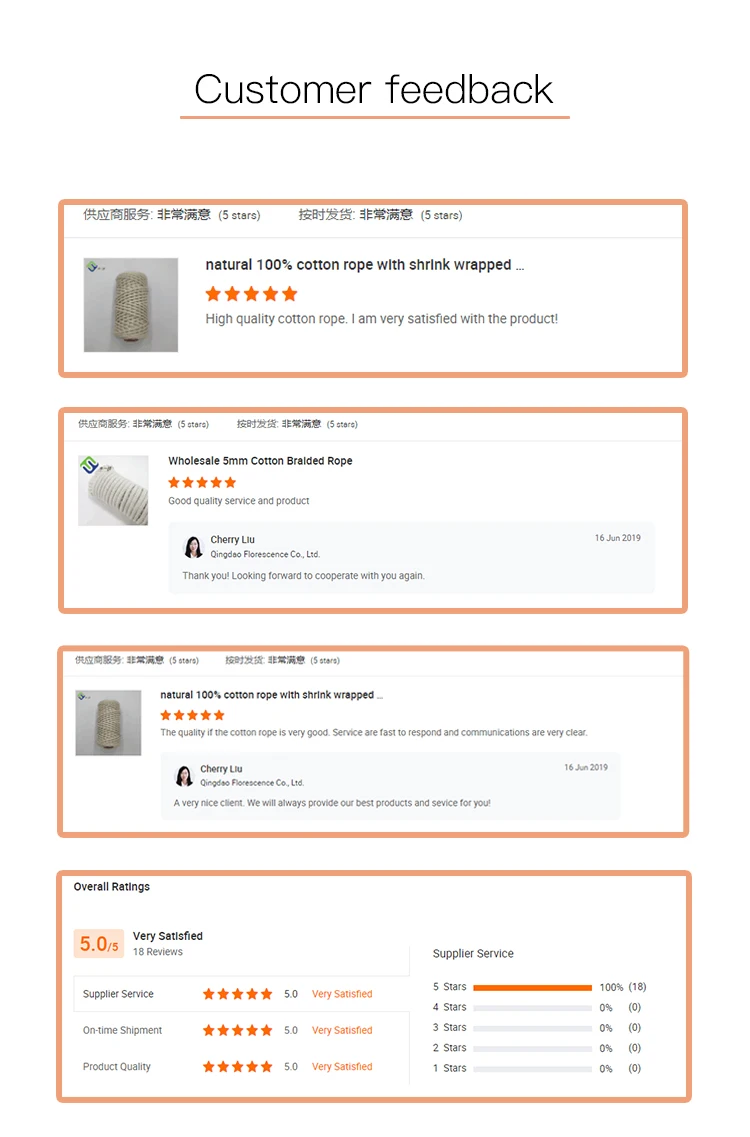Click the 18 Reviews count text
The width and height of the screenshot is (750, 1137).
158,952
